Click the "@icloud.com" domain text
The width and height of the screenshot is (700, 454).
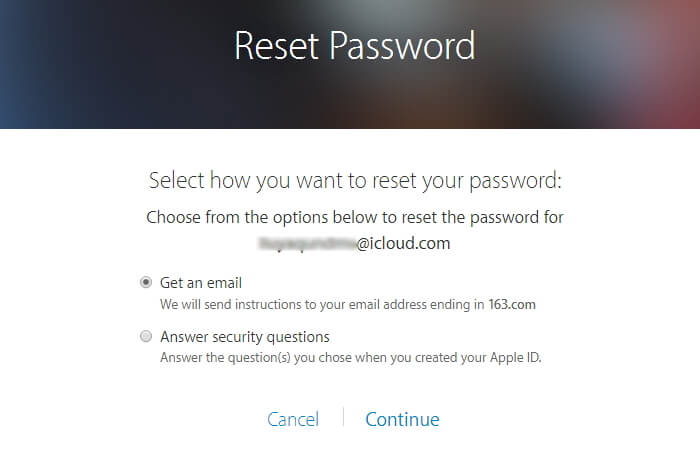(404, 243)
